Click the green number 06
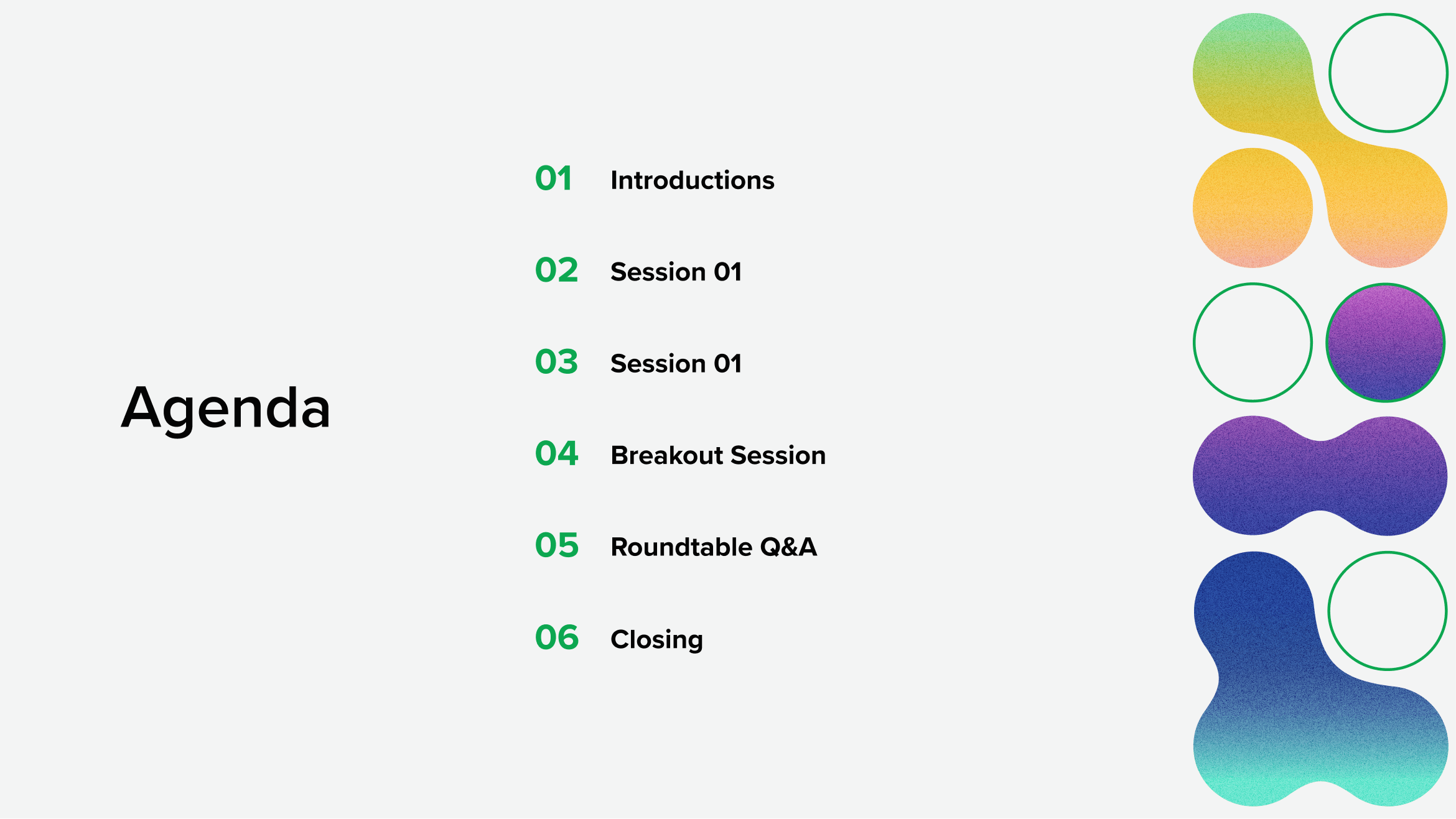The width and height of the screenshot is (1456, 819). pos(557,637)
